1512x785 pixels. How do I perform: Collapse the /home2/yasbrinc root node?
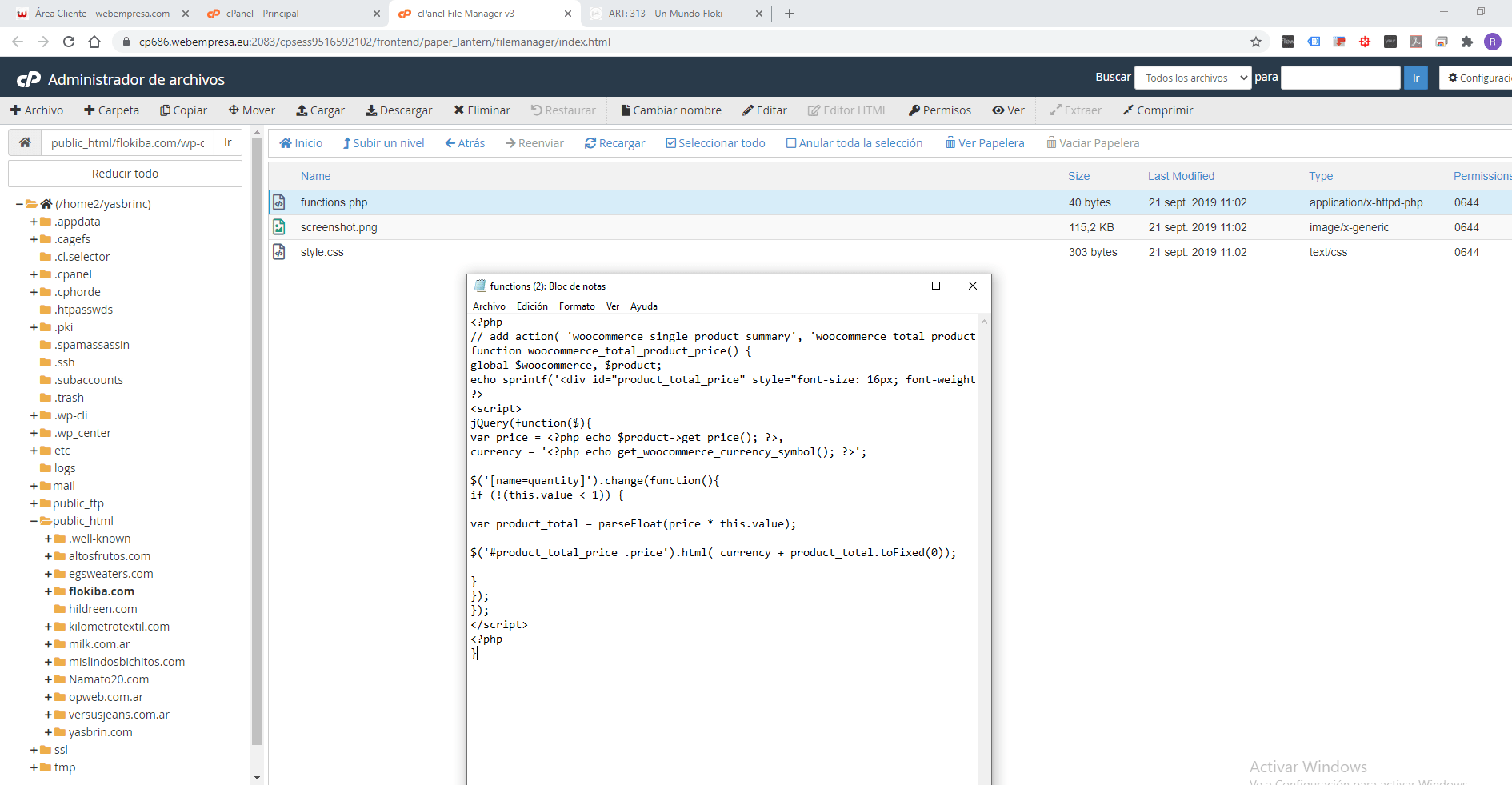[x=19, y=204]
